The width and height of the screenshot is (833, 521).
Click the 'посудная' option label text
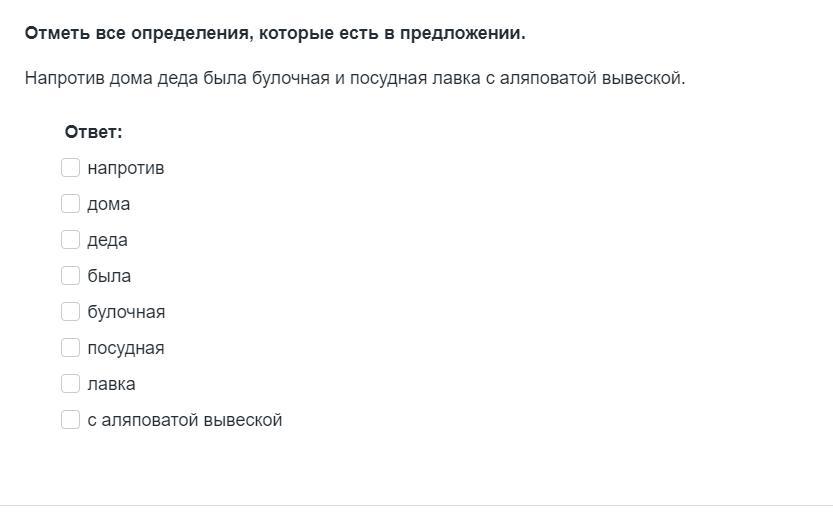tap(125, 348)
